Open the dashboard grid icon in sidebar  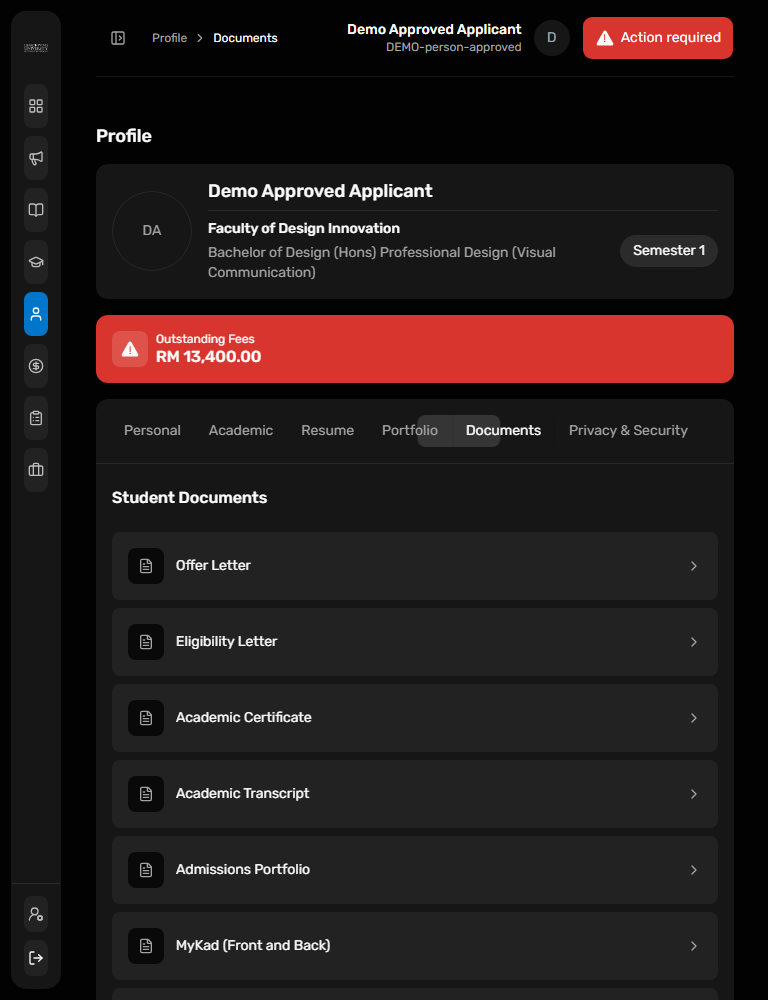36,106
